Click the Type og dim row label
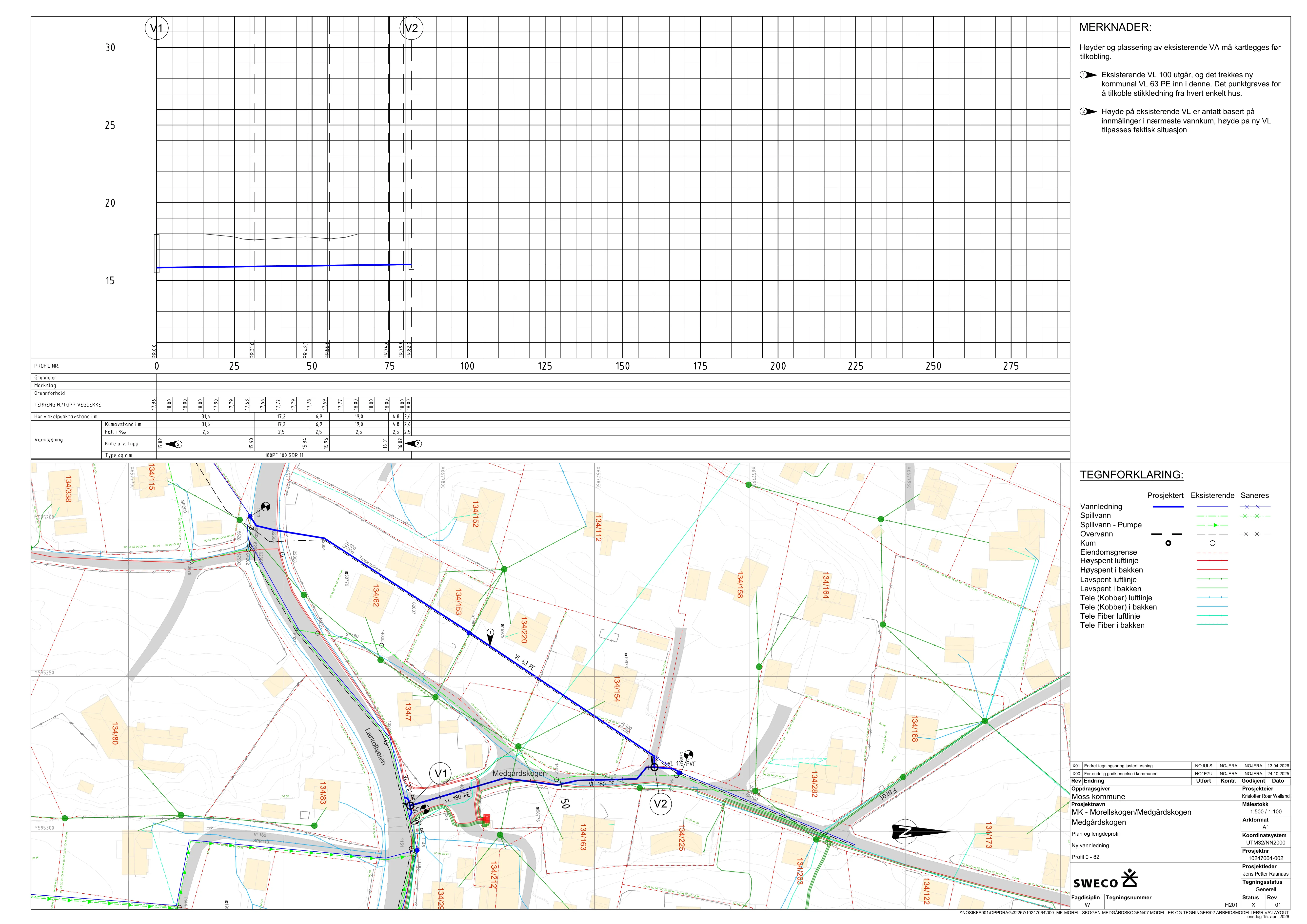 (119, 455)
